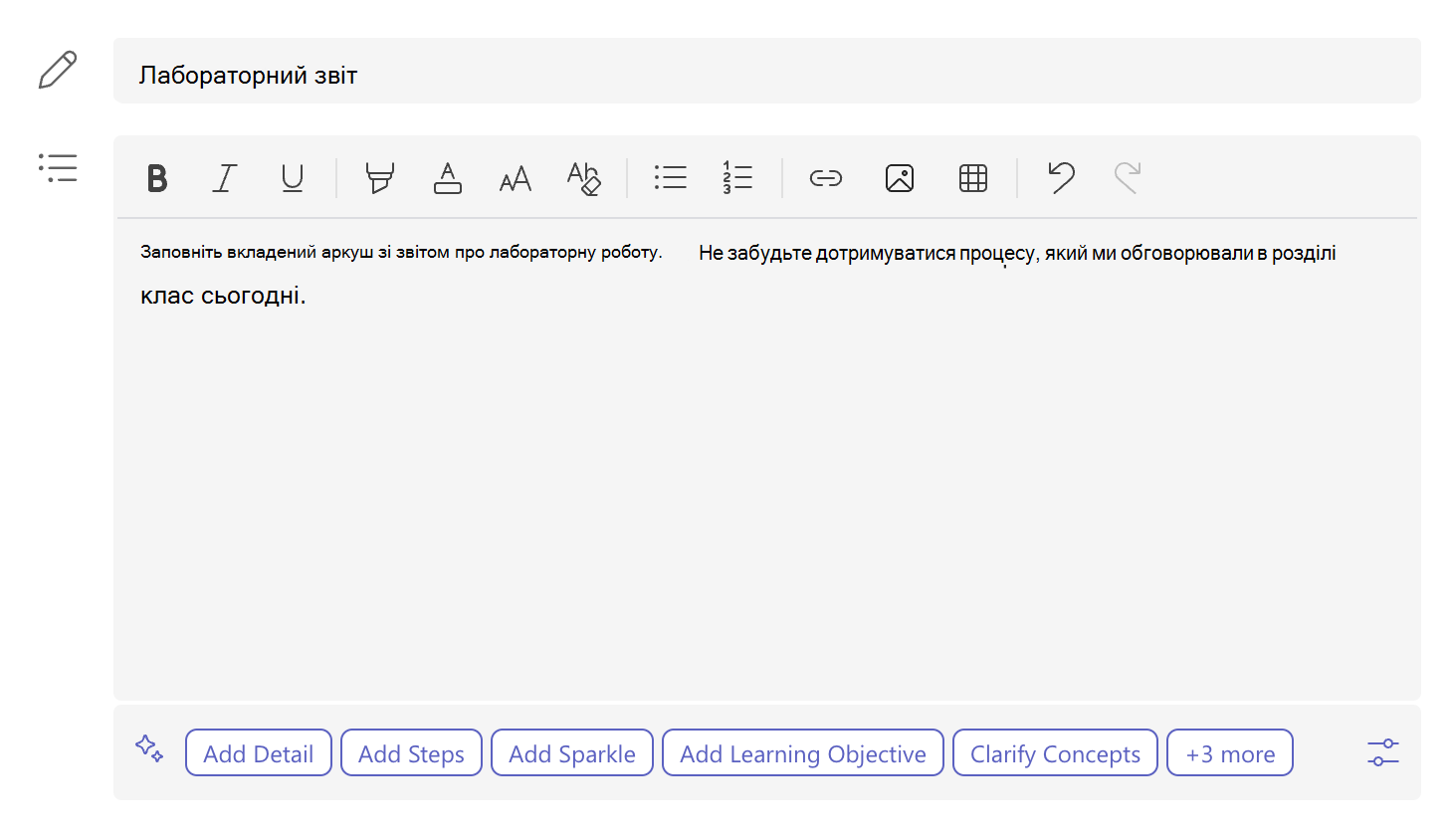Clear text formatting with the eraser icon
The width and height of the screenshot is (1453, 840).
point(584,178)
